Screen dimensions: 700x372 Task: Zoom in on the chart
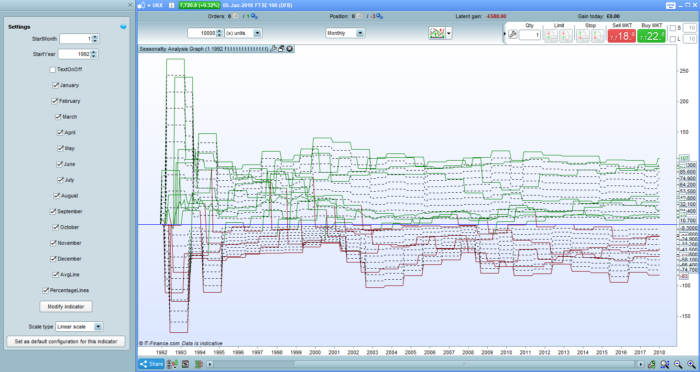pos(691,364)
